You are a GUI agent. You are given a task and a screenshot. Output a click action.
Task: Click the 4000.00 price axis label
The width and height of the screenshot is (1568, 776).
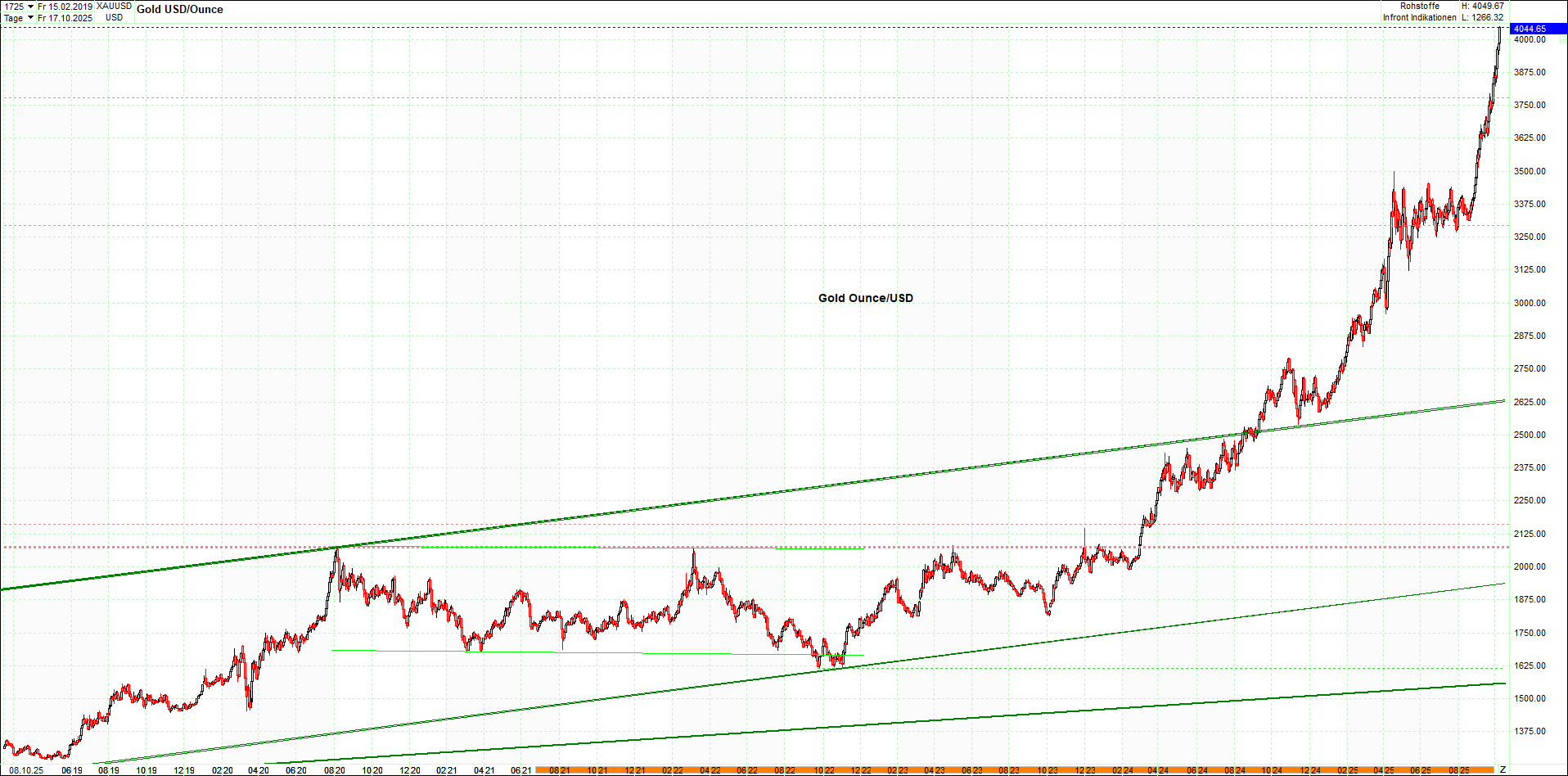click(x=1530, y=39)
